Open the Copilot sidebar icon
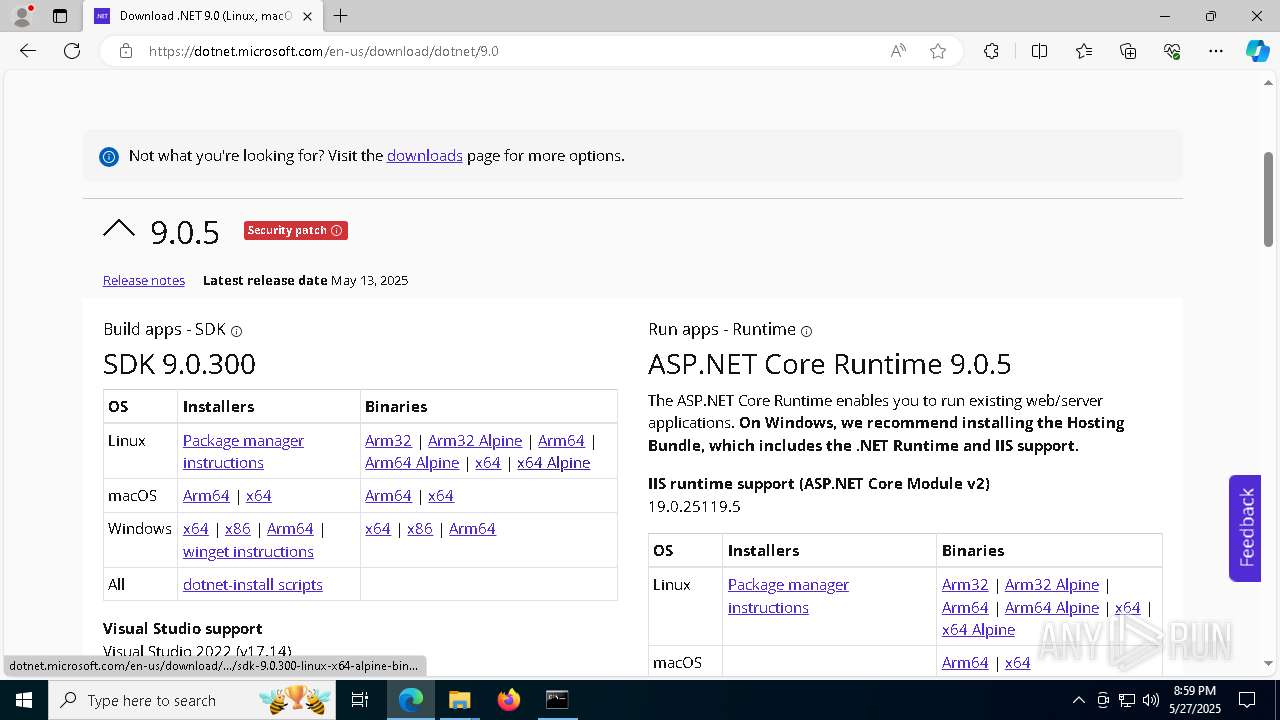The width and height of the screenshot is (1280, 720). point(1257,51)
